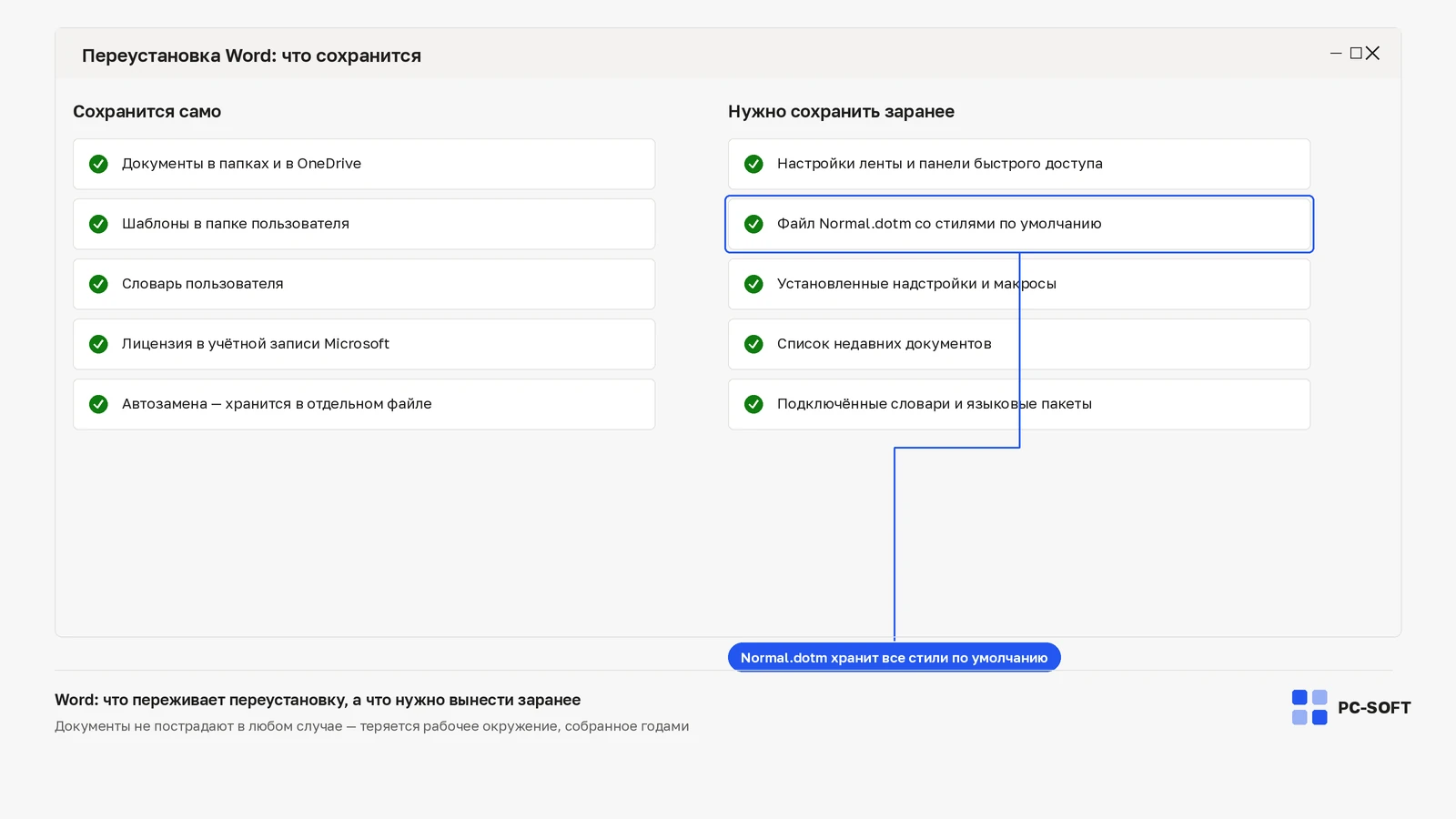Select the highlighted Файл Normal.dotm со стилями row
The width and height of the screenshot is (1456, 819).
click(x=1019, y=224)
